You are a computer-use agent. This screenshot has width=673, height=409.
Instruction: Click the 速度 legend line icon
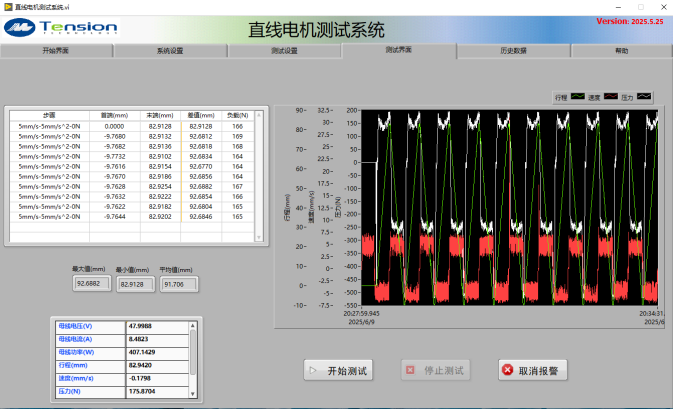(610, 97)
